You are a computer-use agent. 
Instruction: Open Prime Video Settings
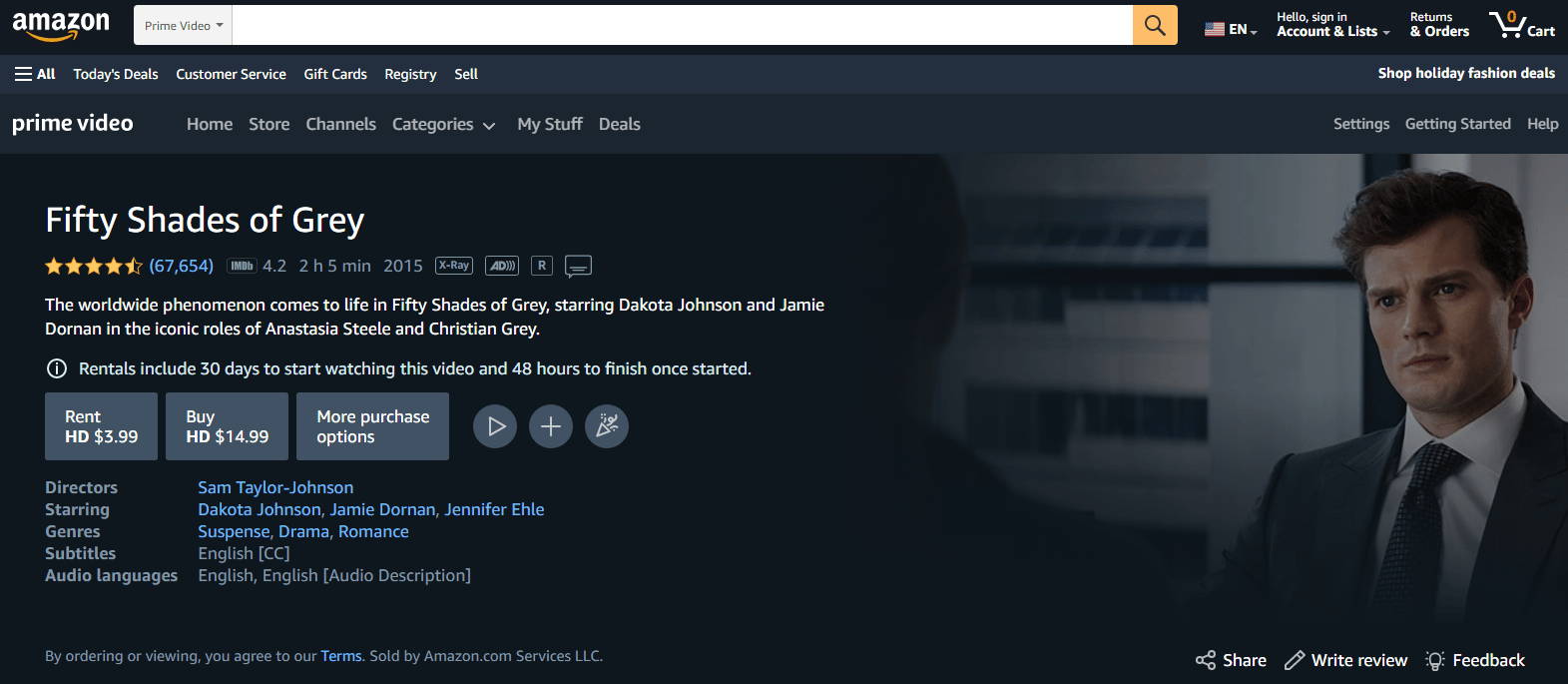(x=1361, y=124)
